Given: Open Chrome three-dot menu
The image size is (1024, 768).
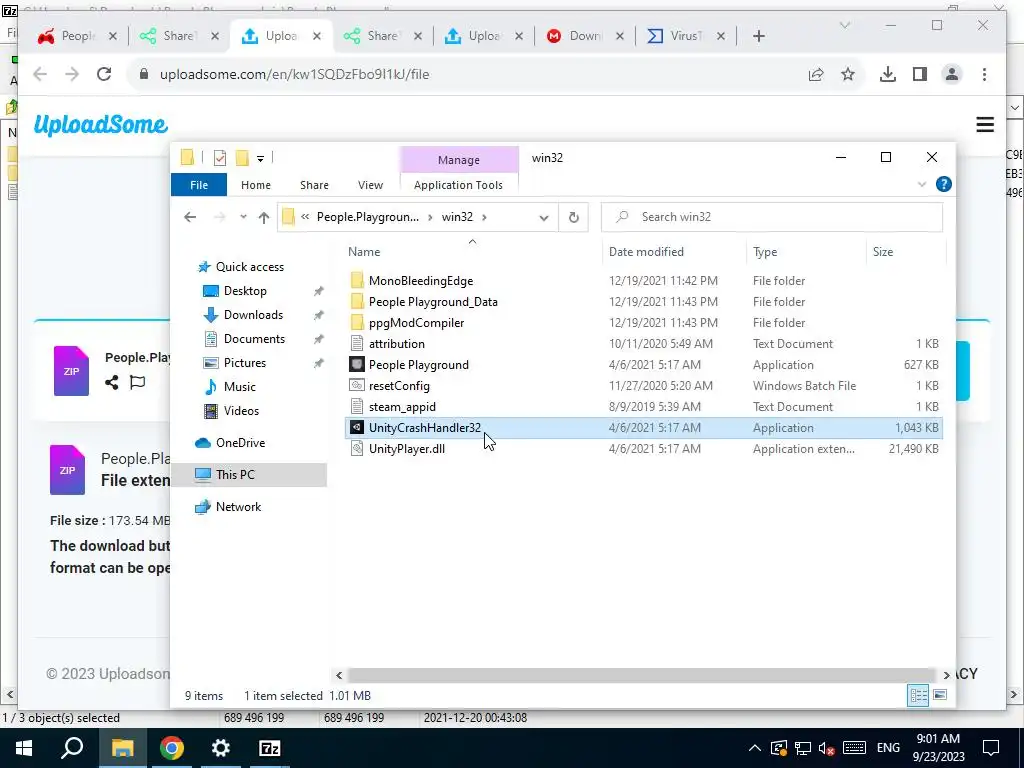Looking at the screenshot, I should 984,74.
